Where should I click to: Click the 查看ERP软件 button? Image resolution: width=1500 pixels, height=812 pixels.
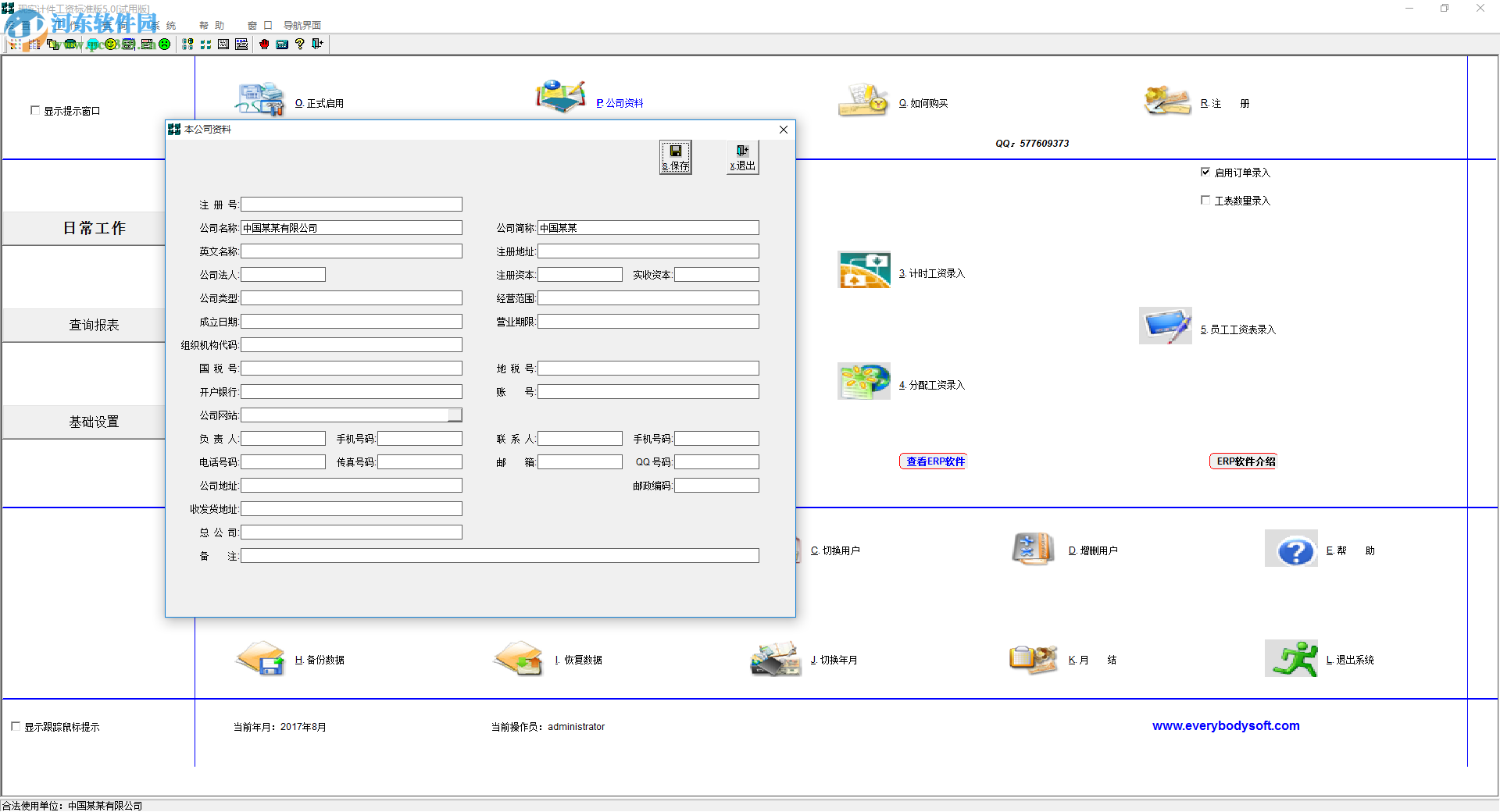(x=934, y=461)
